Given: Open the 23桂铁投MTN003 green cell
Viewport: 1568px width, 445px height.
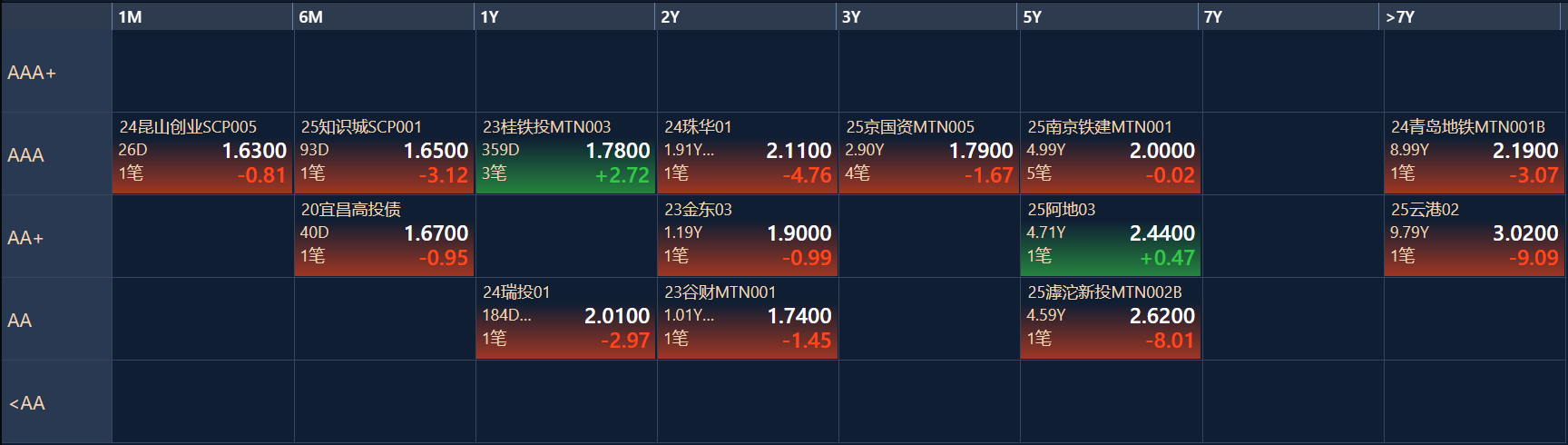Looking at the screenshot, I should [x=565, y=153].
